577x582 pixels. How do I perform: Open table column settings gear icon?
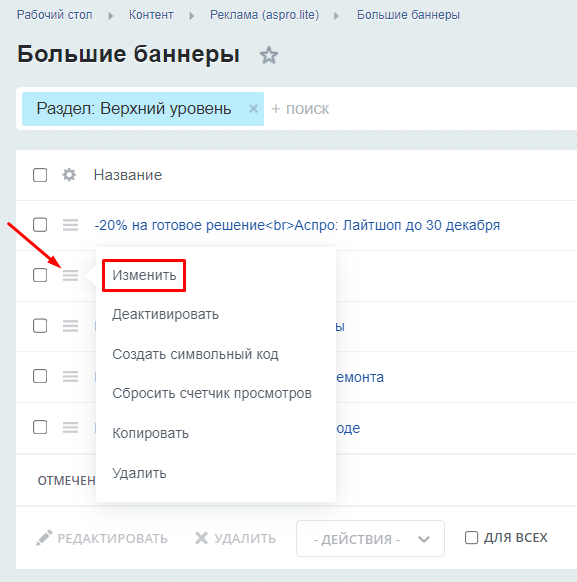point(69,175)
